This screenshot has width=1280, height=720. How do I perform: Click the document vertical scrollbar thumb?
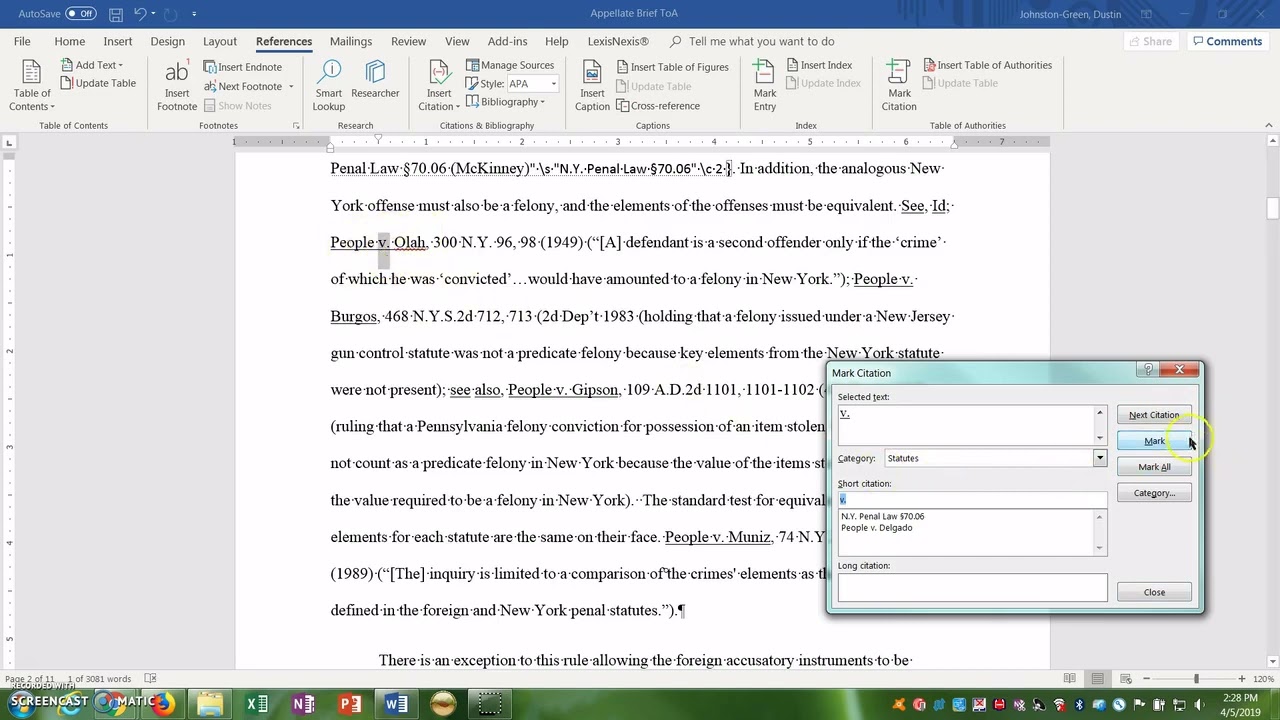click(1272, 208)
